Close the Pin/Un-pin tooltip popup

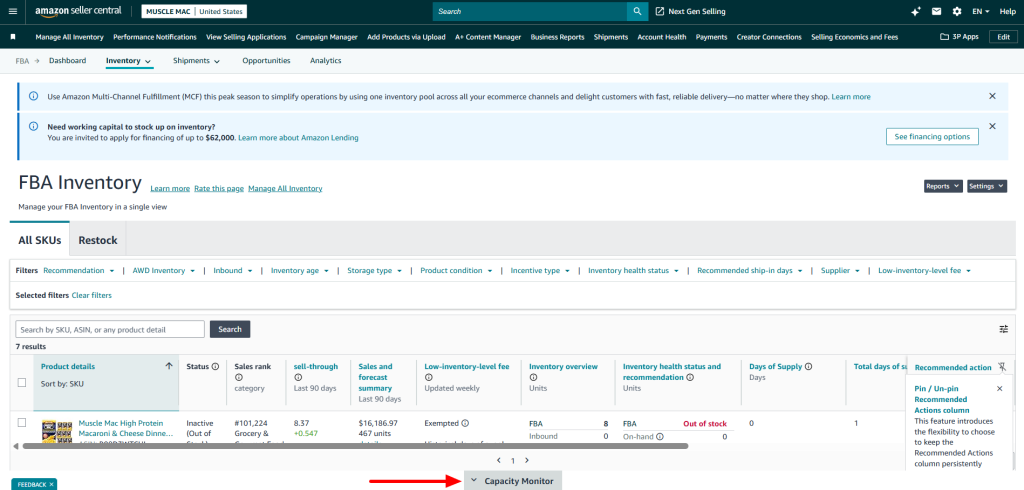[999, 388]
